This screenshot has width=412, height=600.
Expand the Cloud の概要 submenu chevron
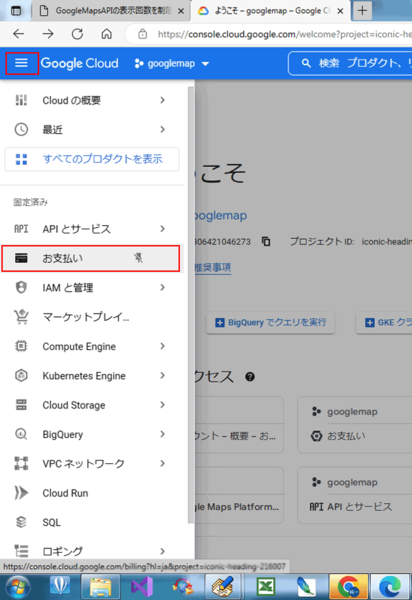point(163,100)
